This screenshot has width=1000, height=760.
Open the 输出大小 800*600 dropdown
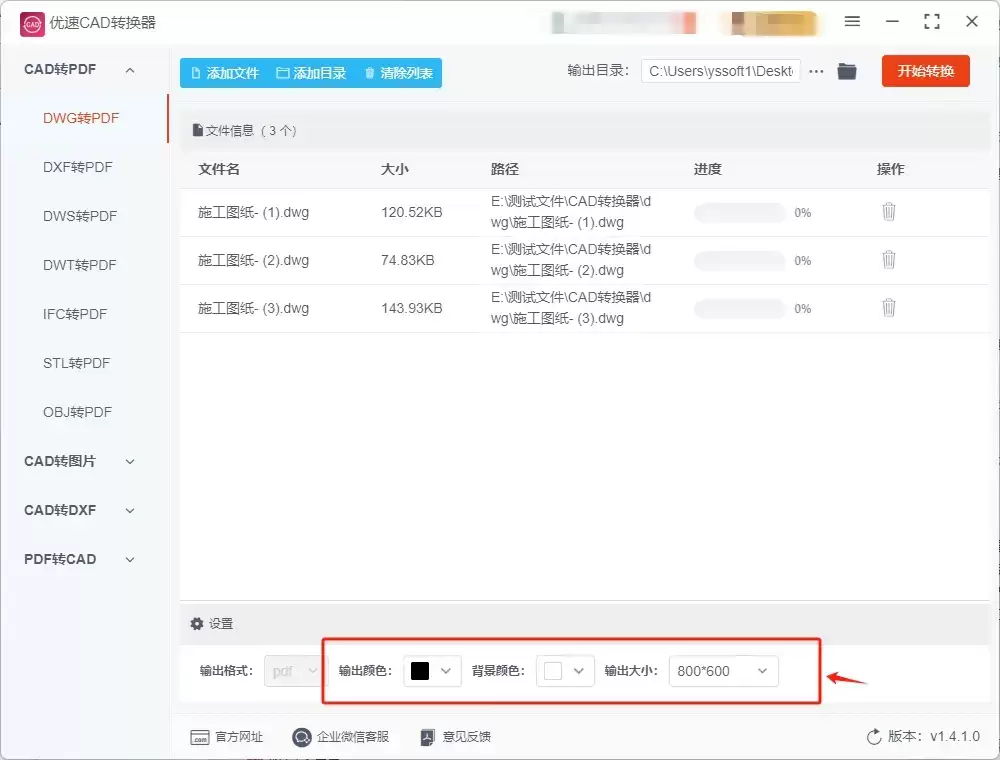[x=724, y=671]
